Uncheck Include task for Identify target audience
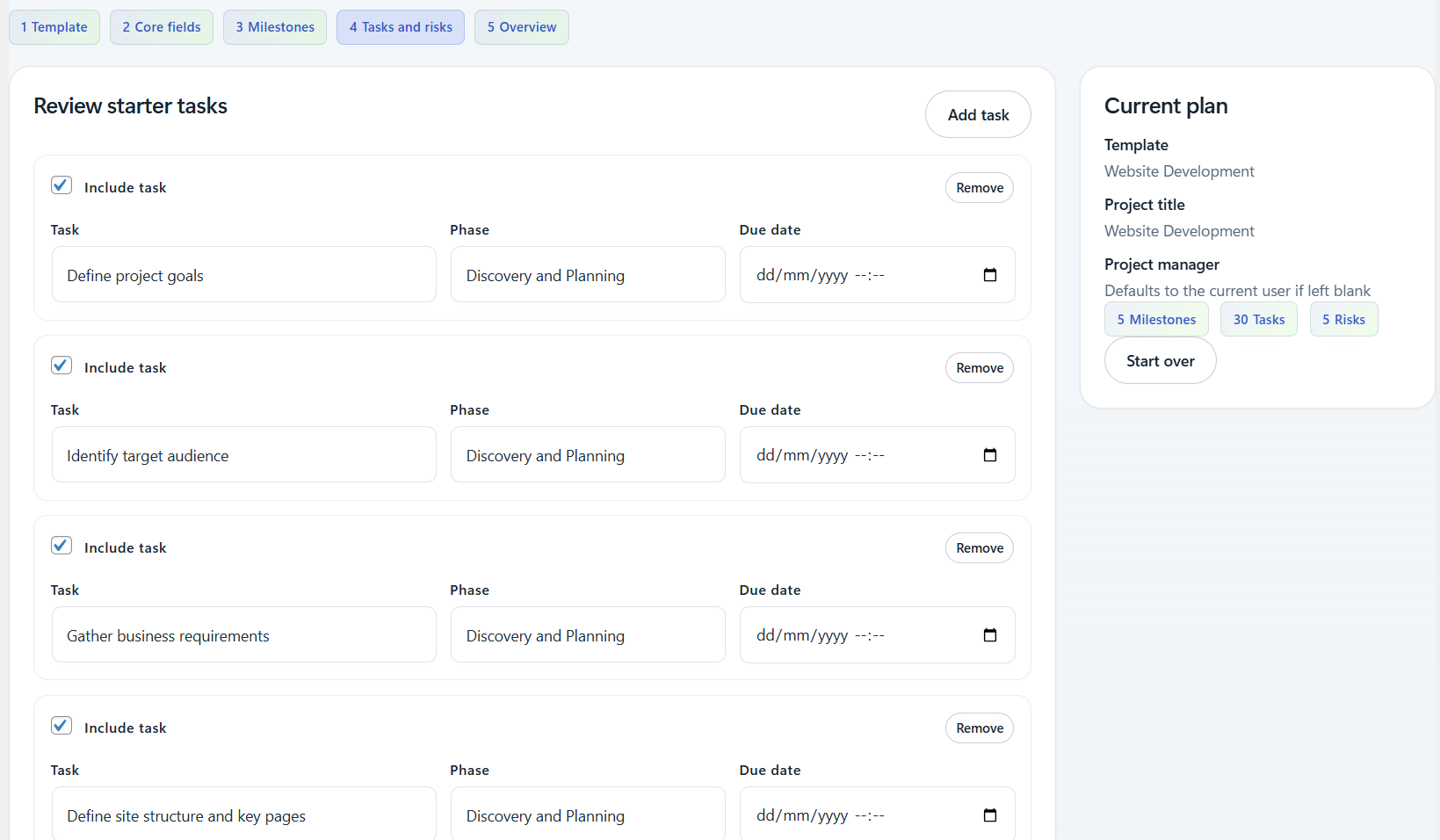 click(x=62, y=366)
